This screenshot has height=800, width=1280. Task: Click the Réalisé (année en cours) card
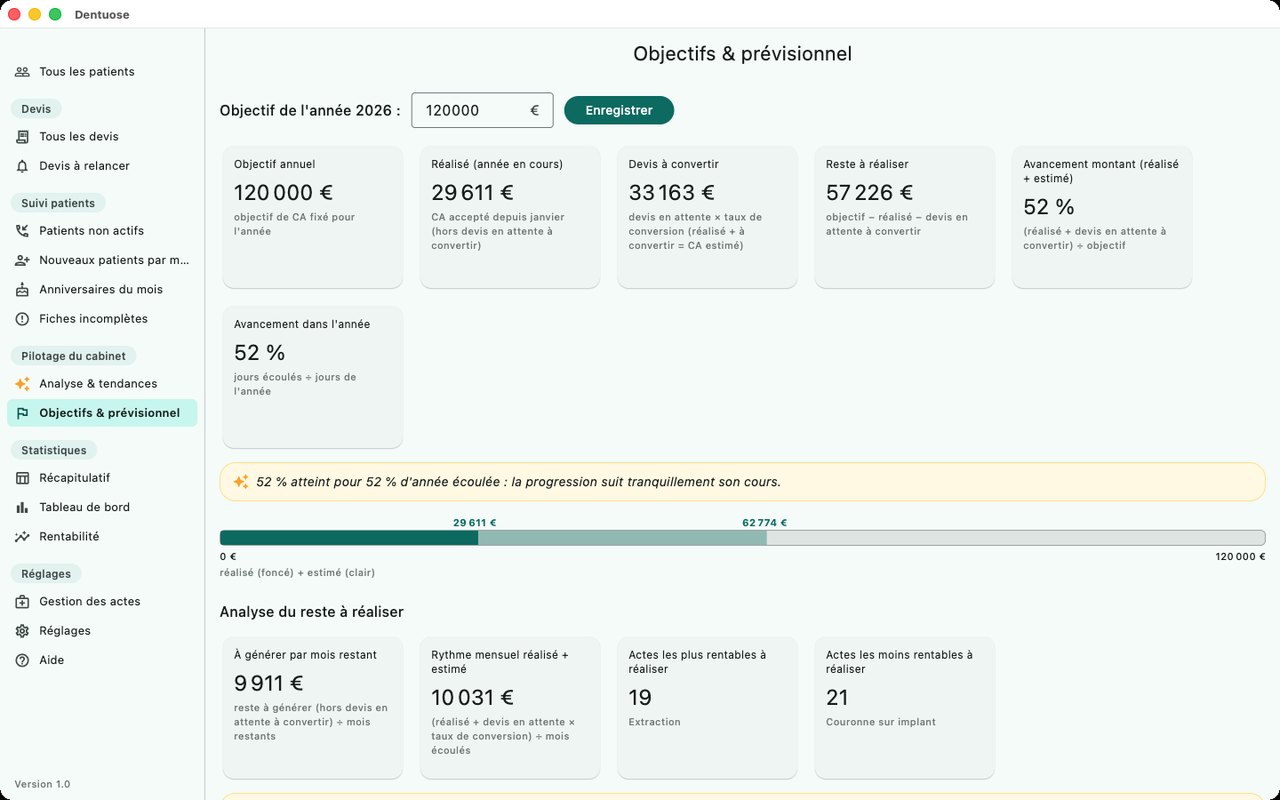(x=510, y=217)
